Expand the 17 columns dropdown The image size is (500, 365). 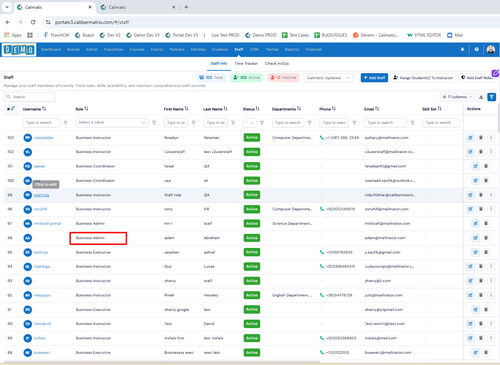(x=457, y=97)
